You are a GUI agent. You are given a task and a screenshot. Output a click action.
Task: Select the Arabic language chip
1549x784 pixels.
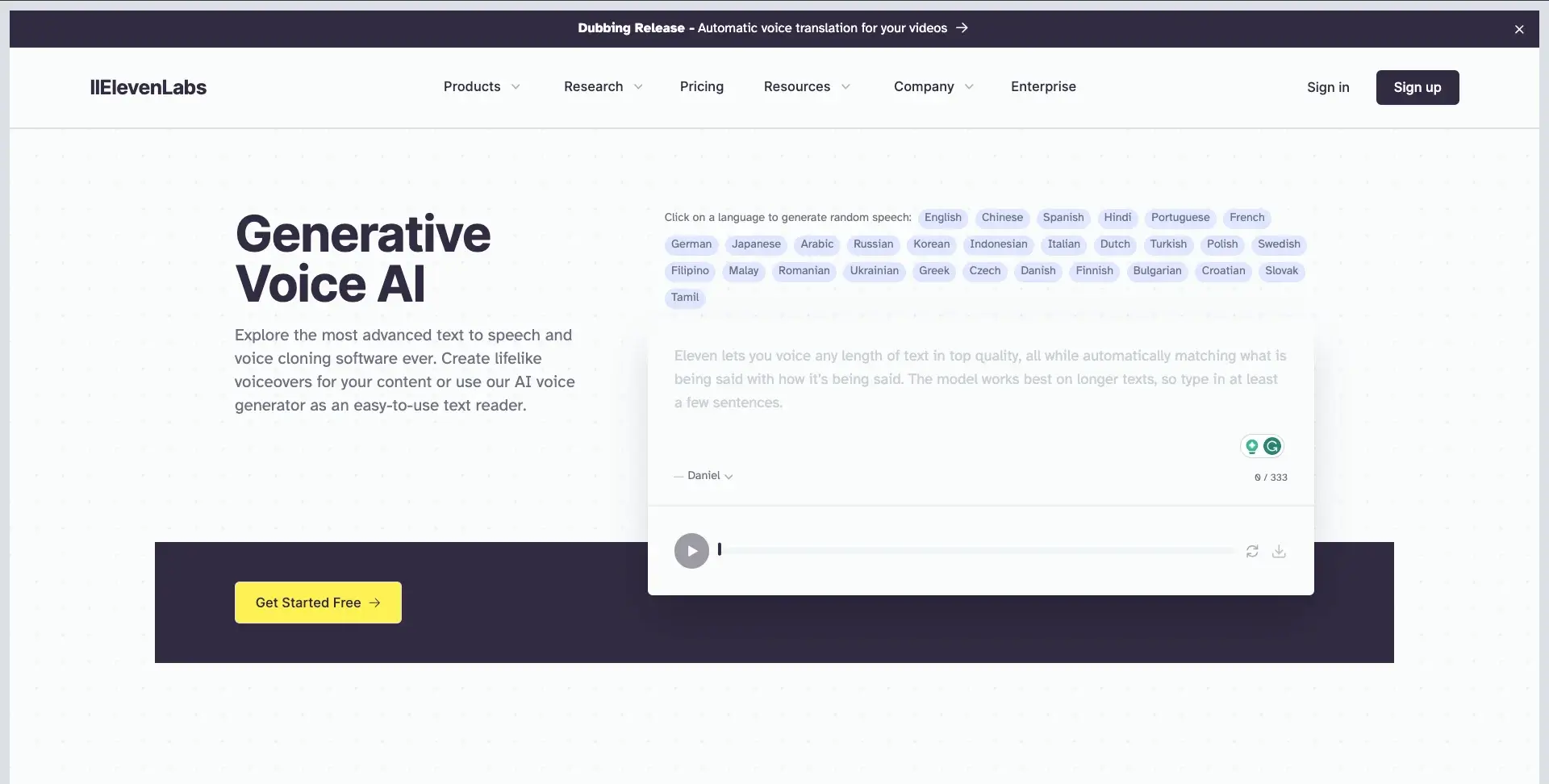click(817, 244)
